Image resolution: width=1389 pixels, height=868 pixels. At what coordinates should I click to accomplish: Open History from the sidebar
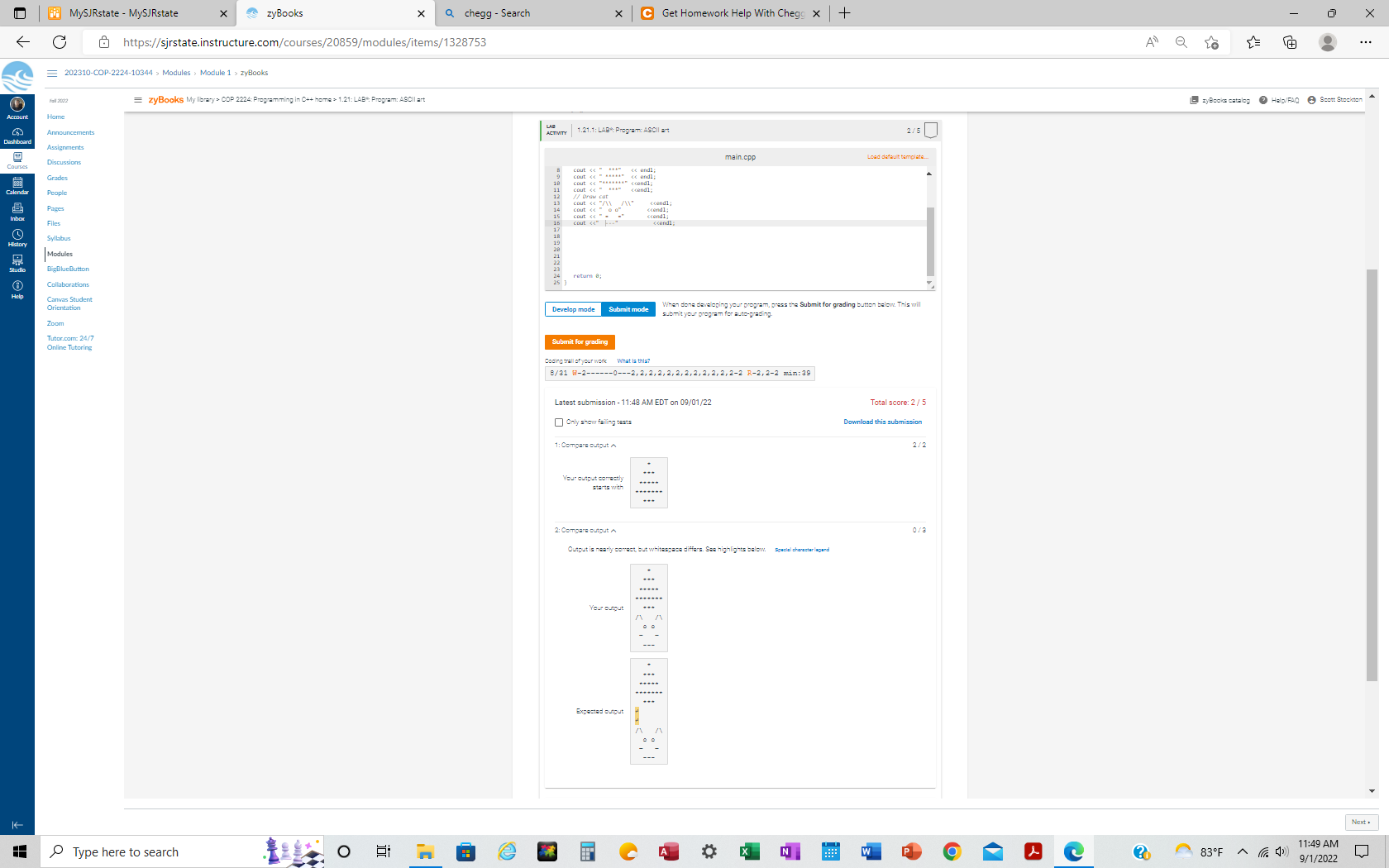(x=17, y=238)
